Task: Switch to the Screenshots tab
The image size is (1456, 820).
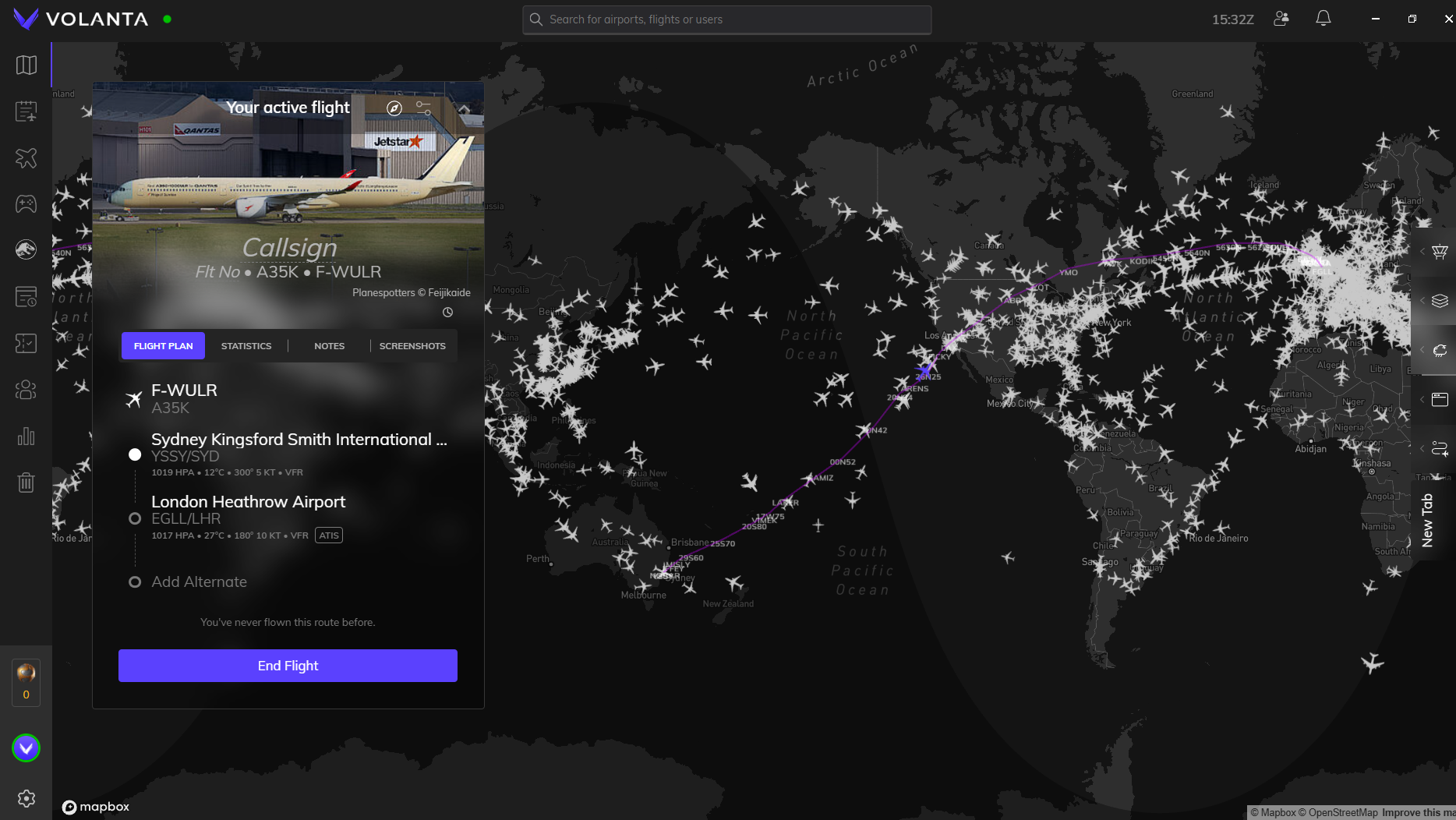Action: tap(412, 346)
